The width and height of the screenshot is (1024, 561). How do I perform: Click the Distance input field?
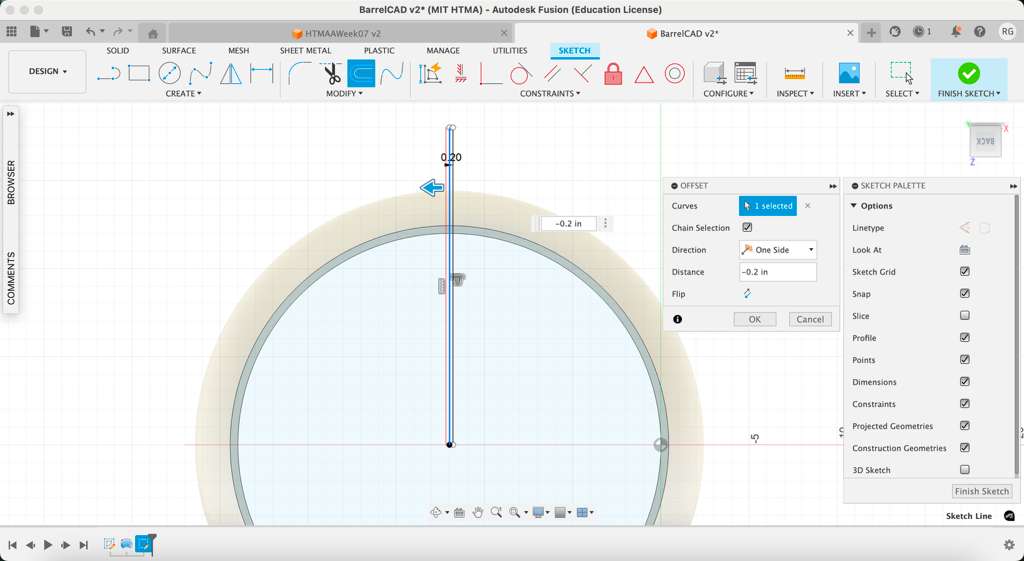click(777, 272)
